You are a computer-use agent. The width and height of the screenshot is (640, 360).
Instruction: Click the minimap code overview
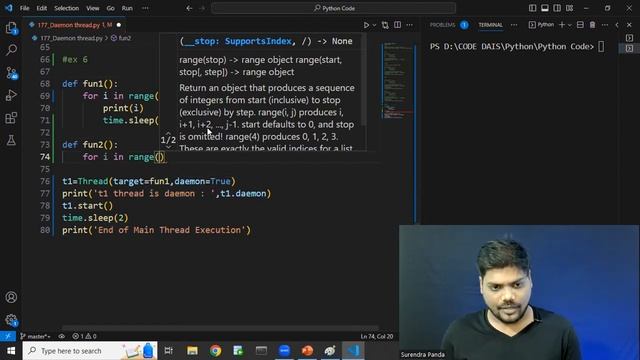tap(398, 80)
